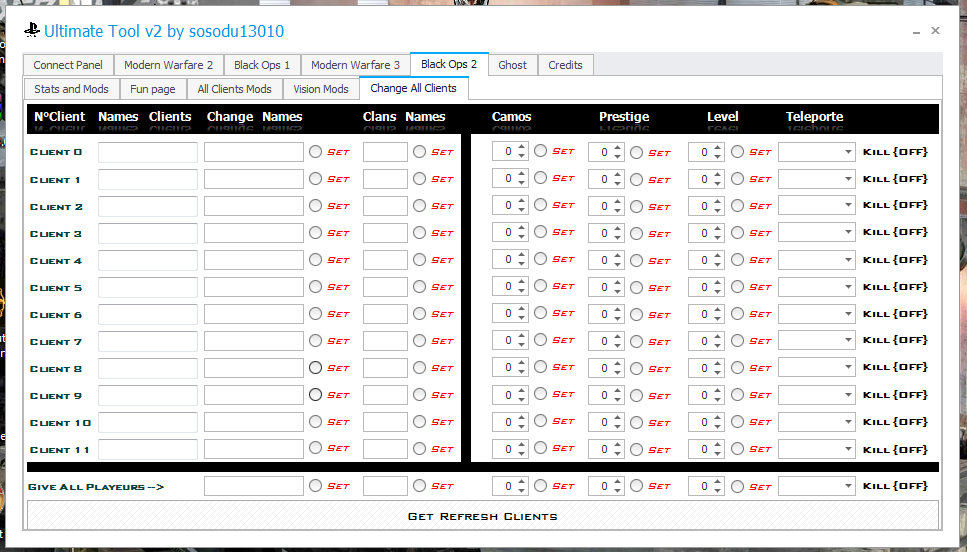The width and height of the screenshot is (967, 552).
Task: Select the Clans Names radio for Client 7
Action: (x=419, y=340)
